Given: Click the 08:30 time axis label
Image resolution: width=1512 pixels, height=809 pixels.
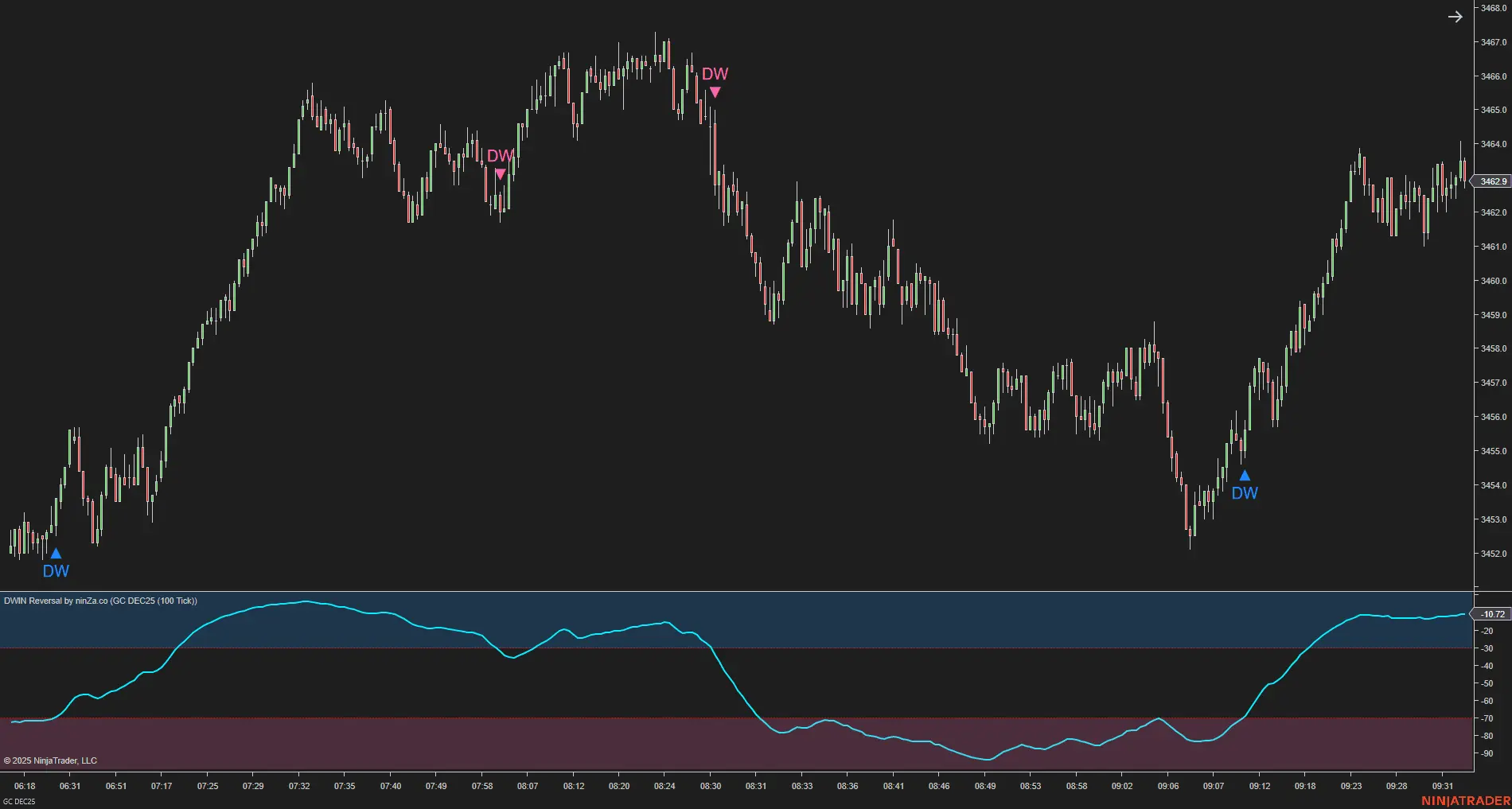Looking at the screenshot, I should pyautogui.click(x=711, y=786).
